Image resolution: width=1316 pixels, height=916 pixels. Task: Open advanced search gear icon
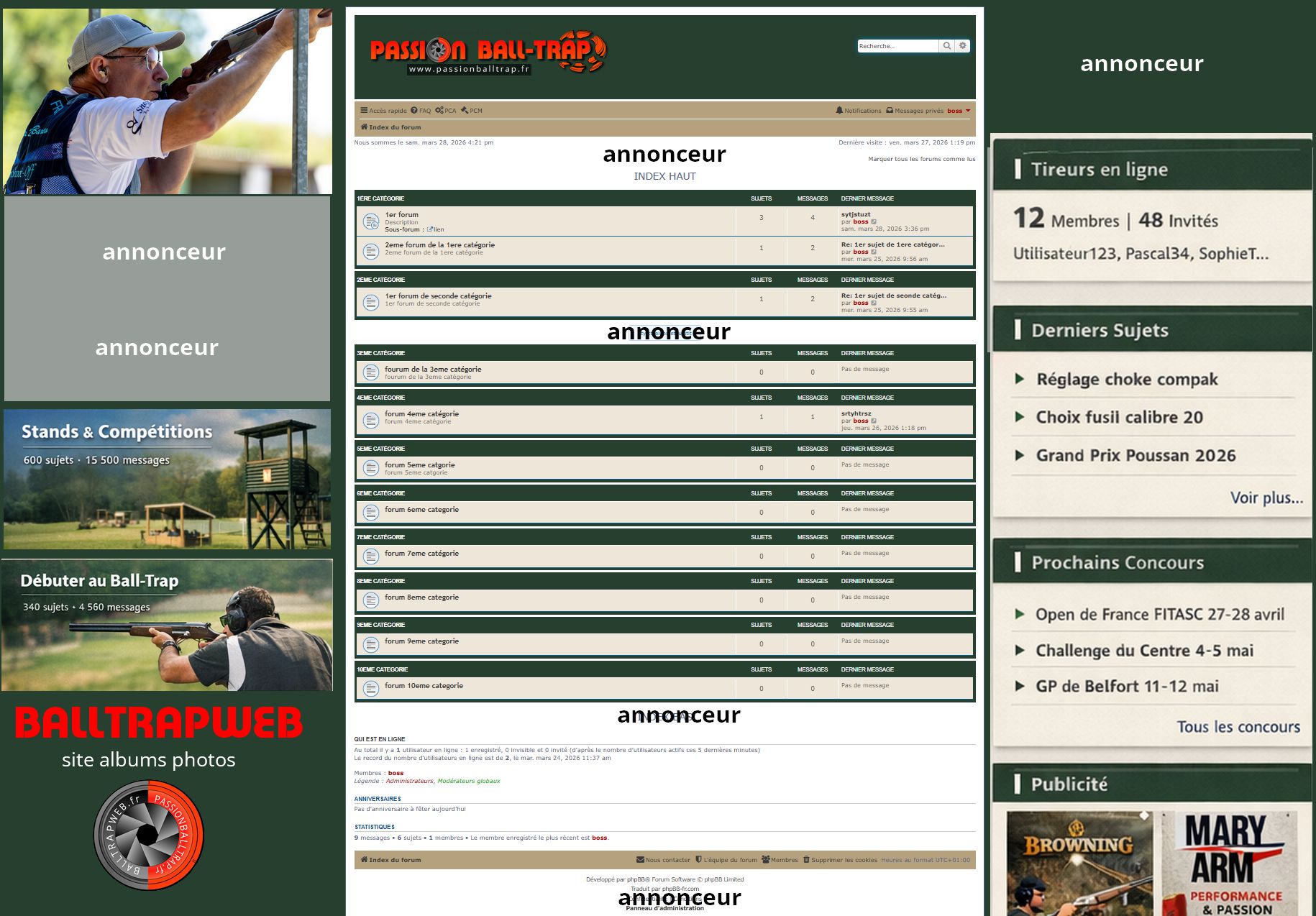pos(963,46)
